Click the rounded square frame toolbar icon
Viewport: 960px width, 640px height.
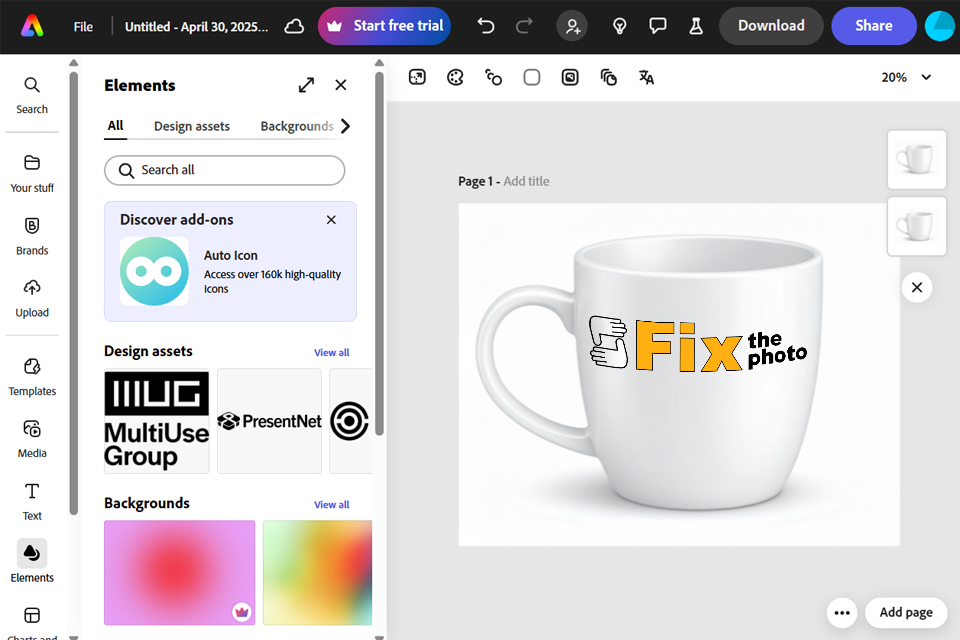(x=570, y=77)
